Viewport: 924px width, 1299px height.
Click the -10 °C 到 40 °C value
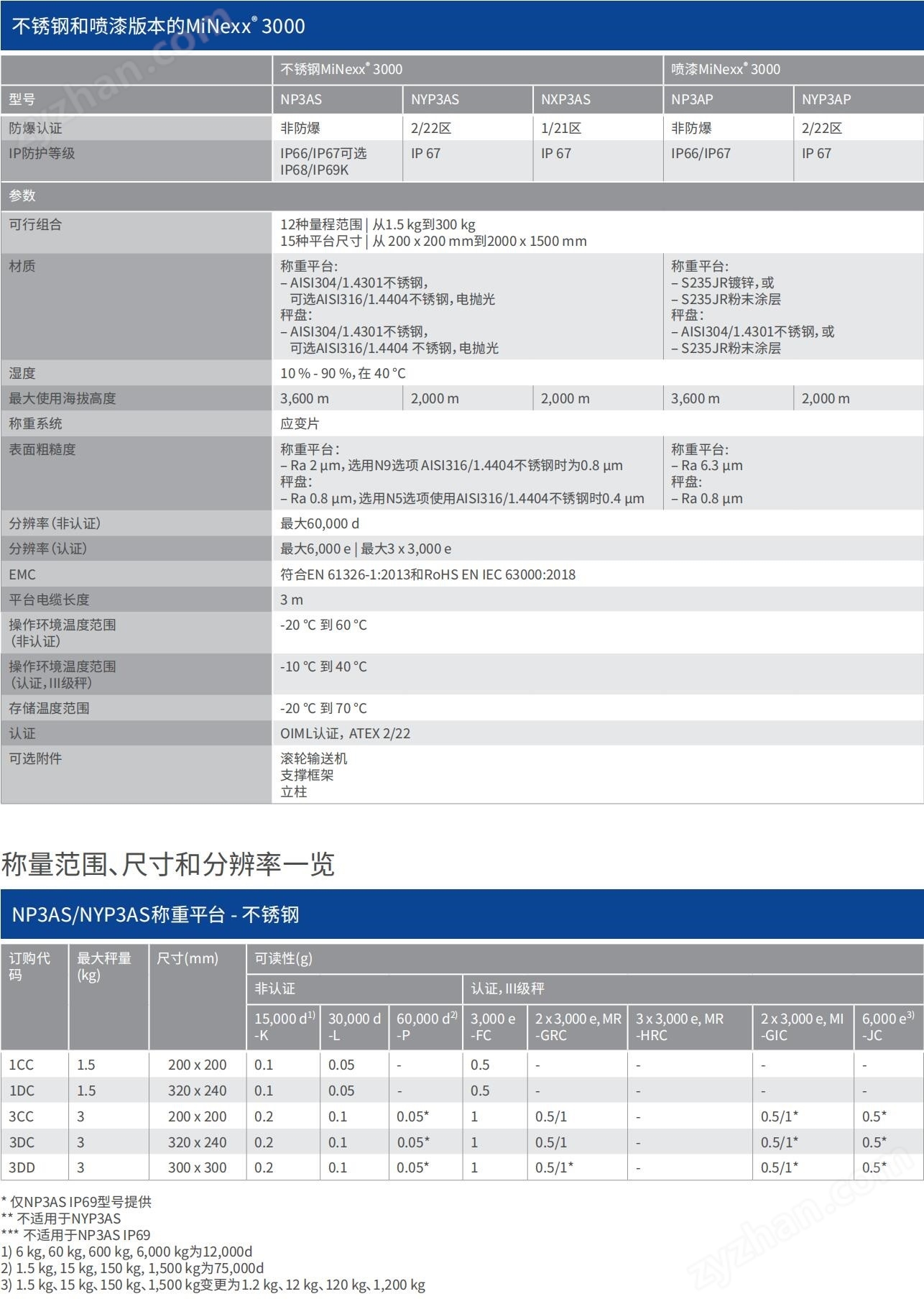[323, 667]
